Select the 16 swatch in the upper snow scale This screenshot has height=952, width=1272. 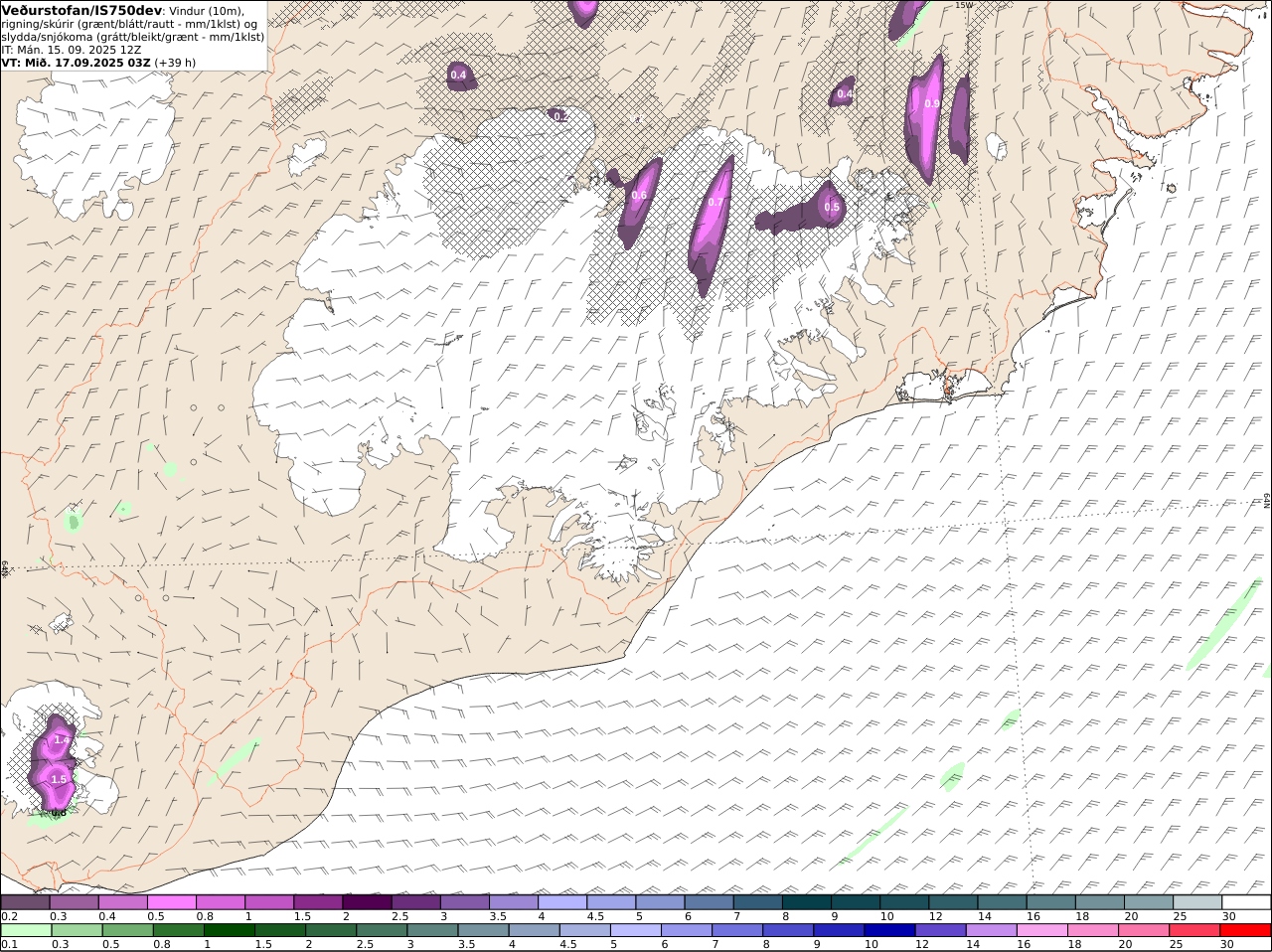[1051, 902]
